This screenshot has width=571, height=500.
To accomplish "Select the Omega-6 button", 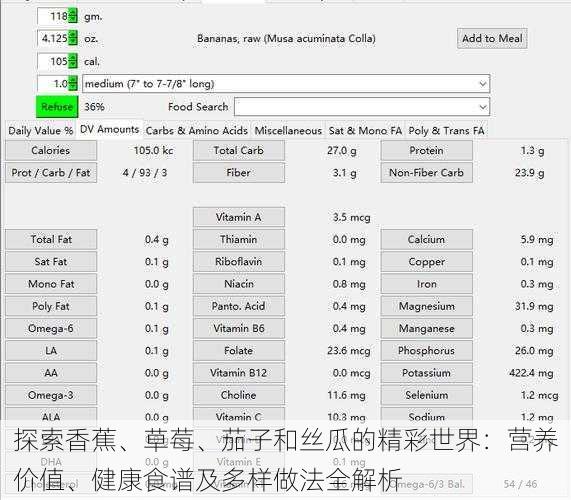I will click(x=51, y=328).
